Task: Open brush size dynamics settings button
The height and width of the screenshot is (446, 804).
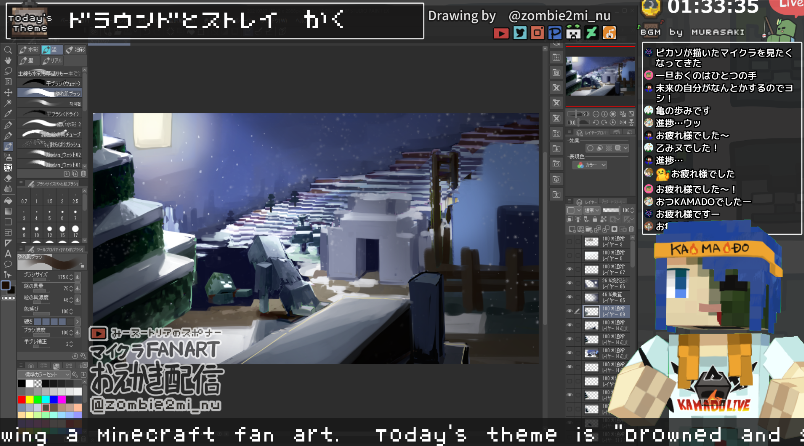Action: pyautogui.click(x=77, y=277)
